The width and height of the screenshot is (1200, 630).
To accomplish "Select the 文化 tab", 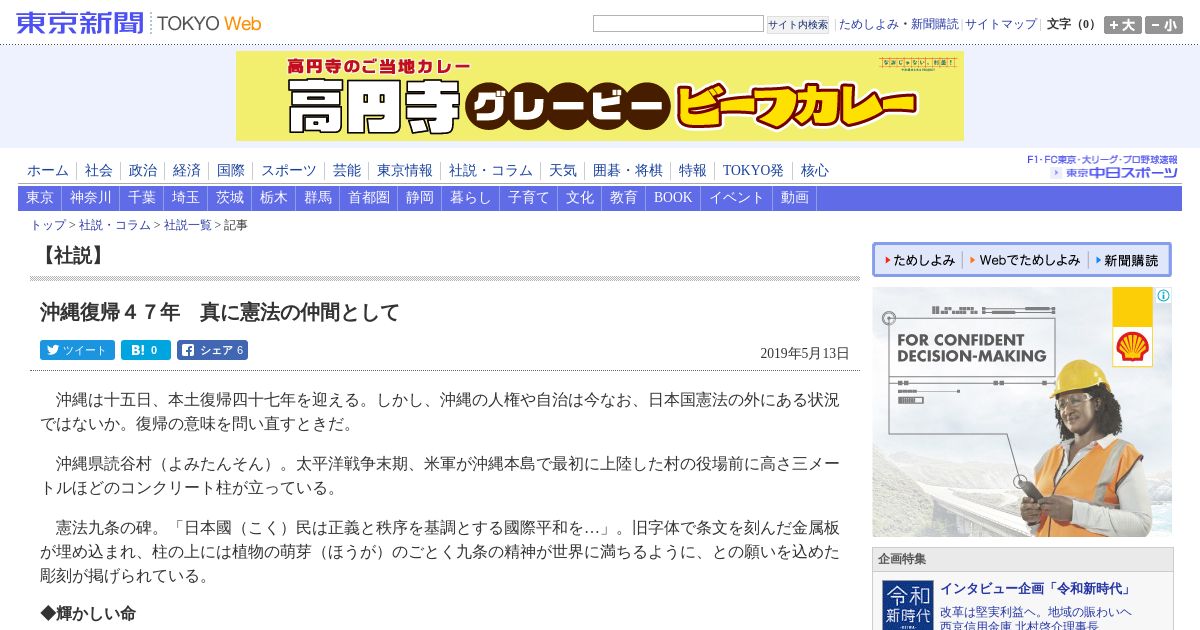I will (x=580, y=198).
